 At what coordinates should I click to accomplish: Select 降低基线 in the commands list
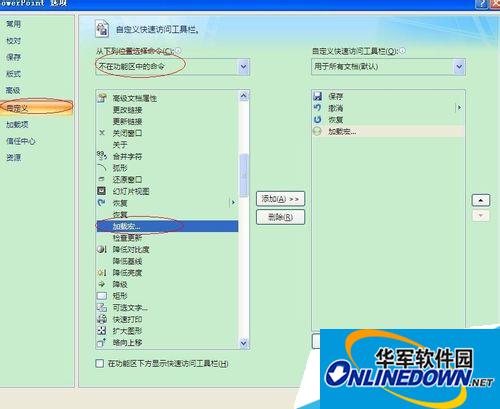pyautogui.click(x=127, y=261)
